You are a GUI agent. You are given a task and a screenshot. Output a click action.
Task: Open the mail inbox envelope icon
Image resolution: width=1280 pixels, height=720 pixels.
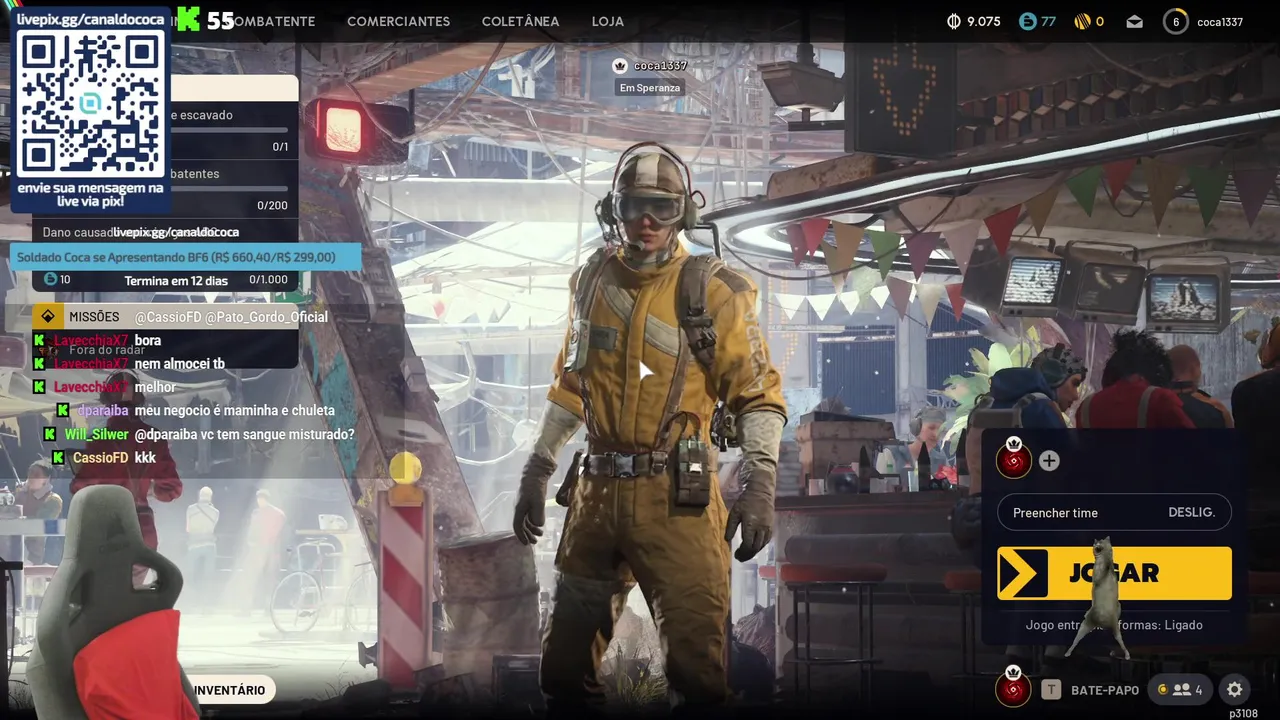1134,21
